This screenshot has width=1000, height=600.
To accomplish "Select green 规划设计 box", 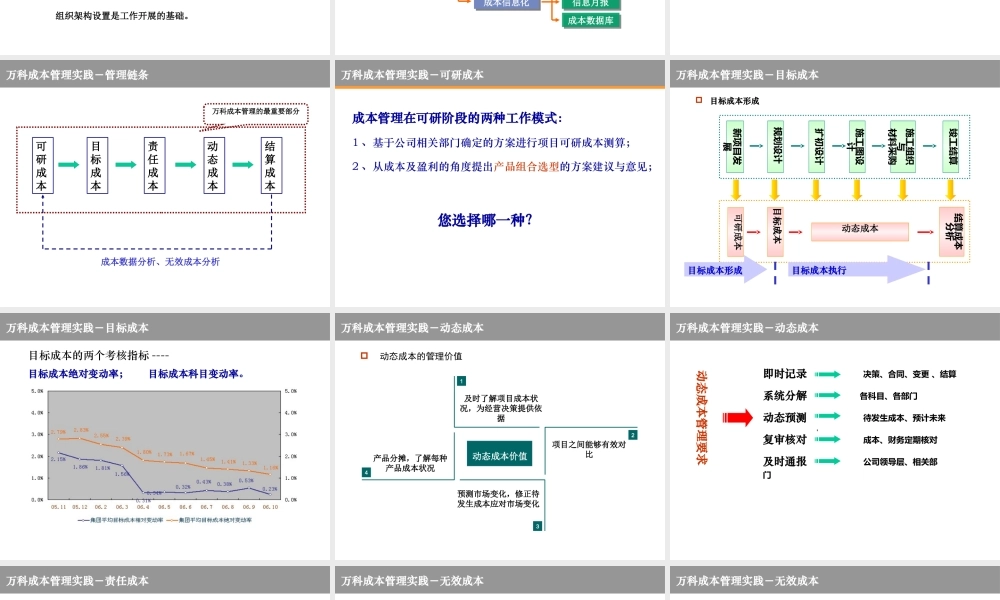I will pyautogui.click(x=775, y=147).
